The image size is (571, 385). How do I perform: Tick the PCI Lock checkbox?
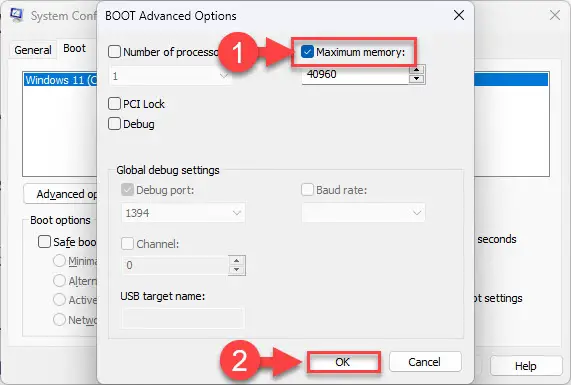tap(114, 104)
